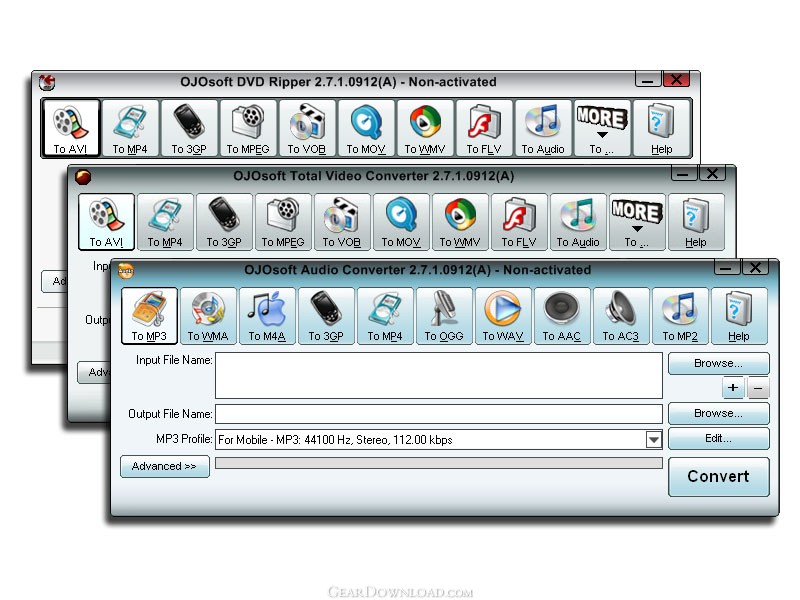Choose To Audio in Total Video Converter
The image size is (800, 600).
tap(578, 222)
